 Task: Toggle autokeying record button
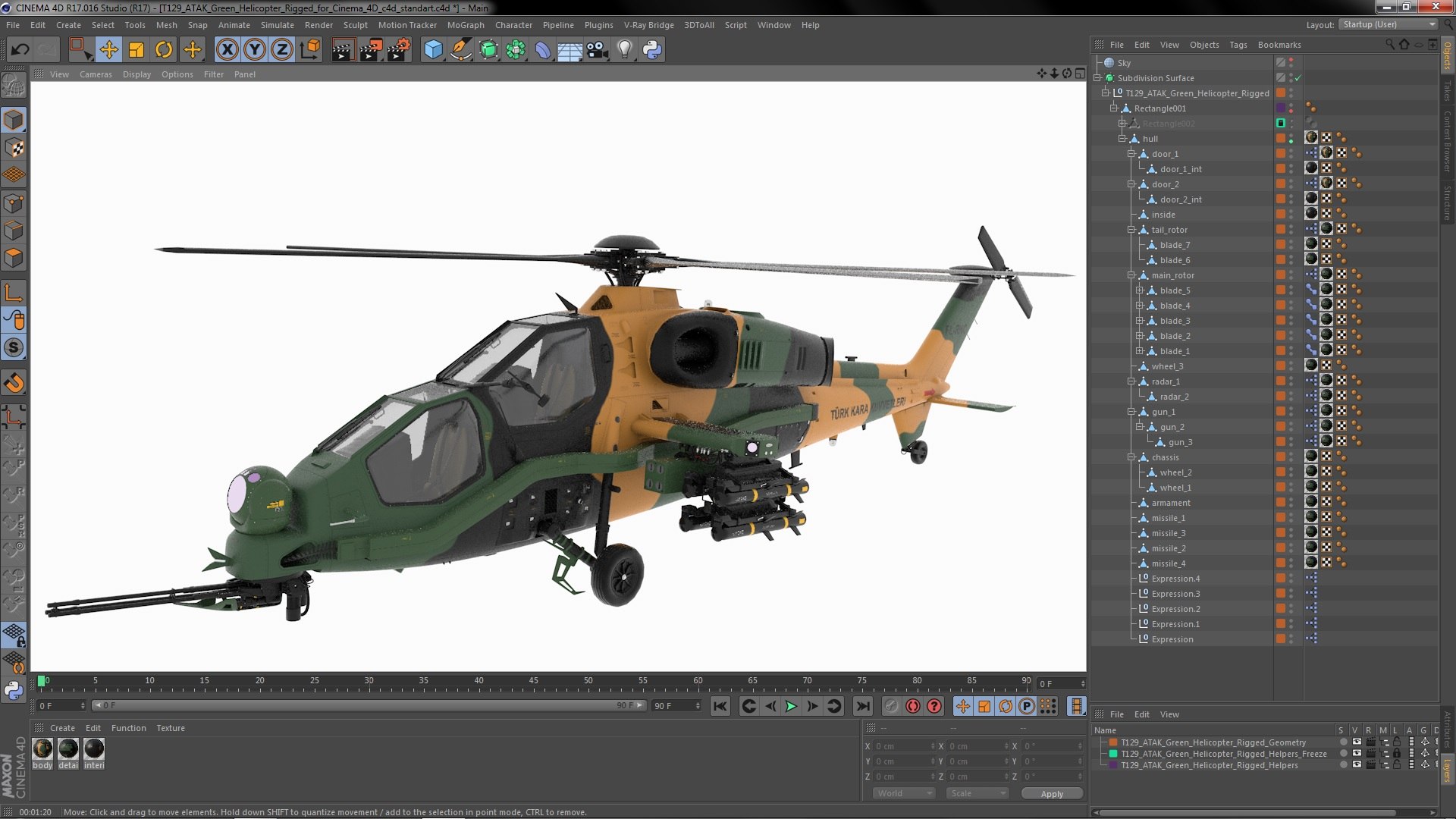(x=913, y=706)
